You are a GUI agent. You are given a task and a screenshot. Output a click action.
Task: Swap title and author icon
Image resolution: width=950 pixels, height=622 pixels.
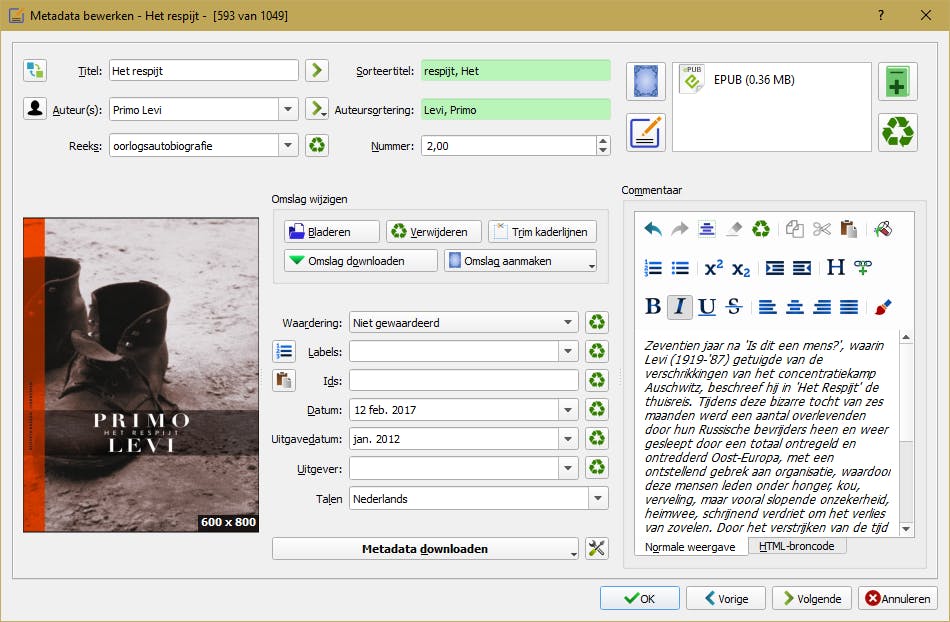point(35,70)
